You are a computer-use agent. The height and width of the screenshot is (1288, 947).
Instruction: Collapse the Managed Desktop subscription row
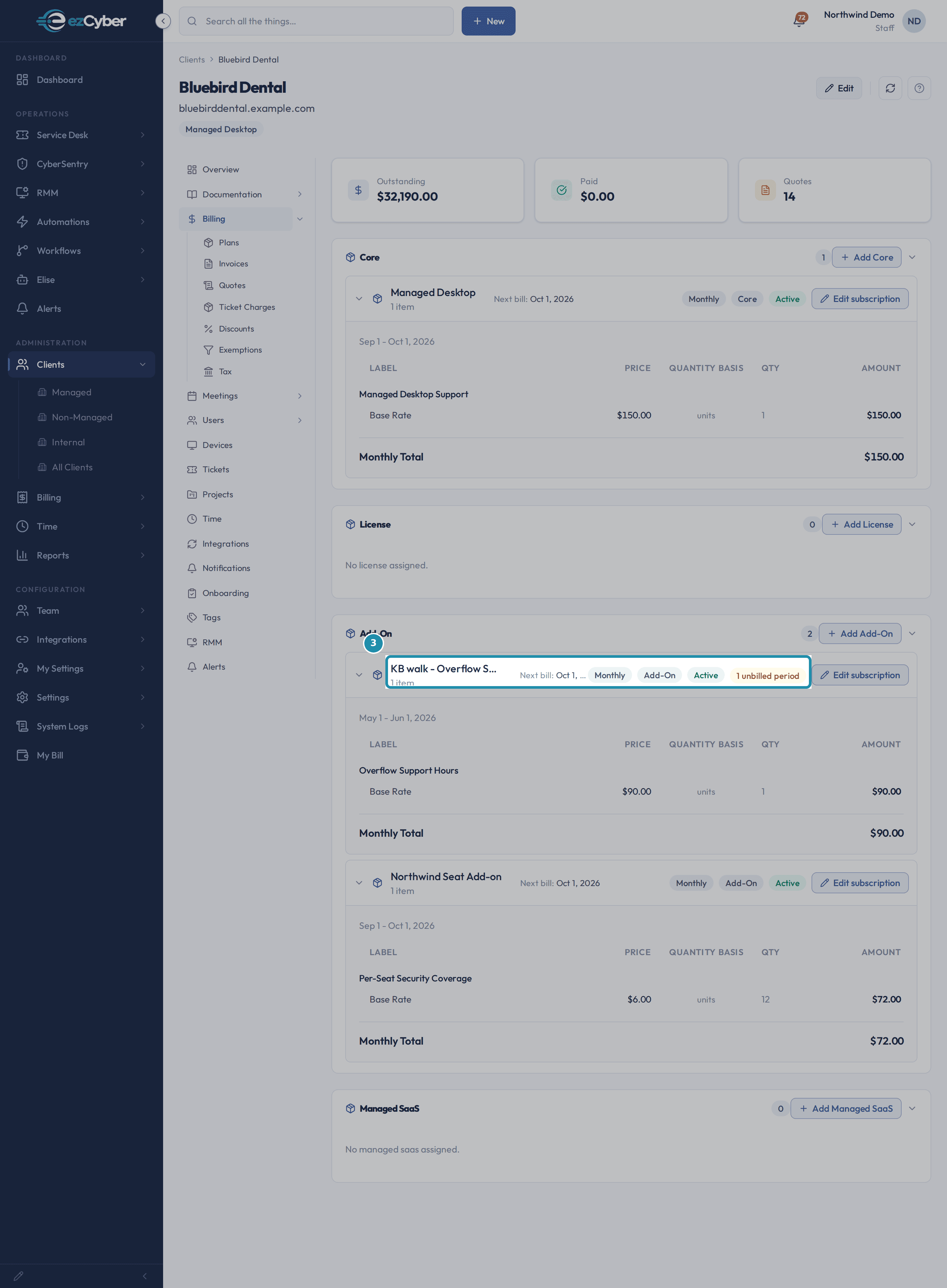coord(359,299)
